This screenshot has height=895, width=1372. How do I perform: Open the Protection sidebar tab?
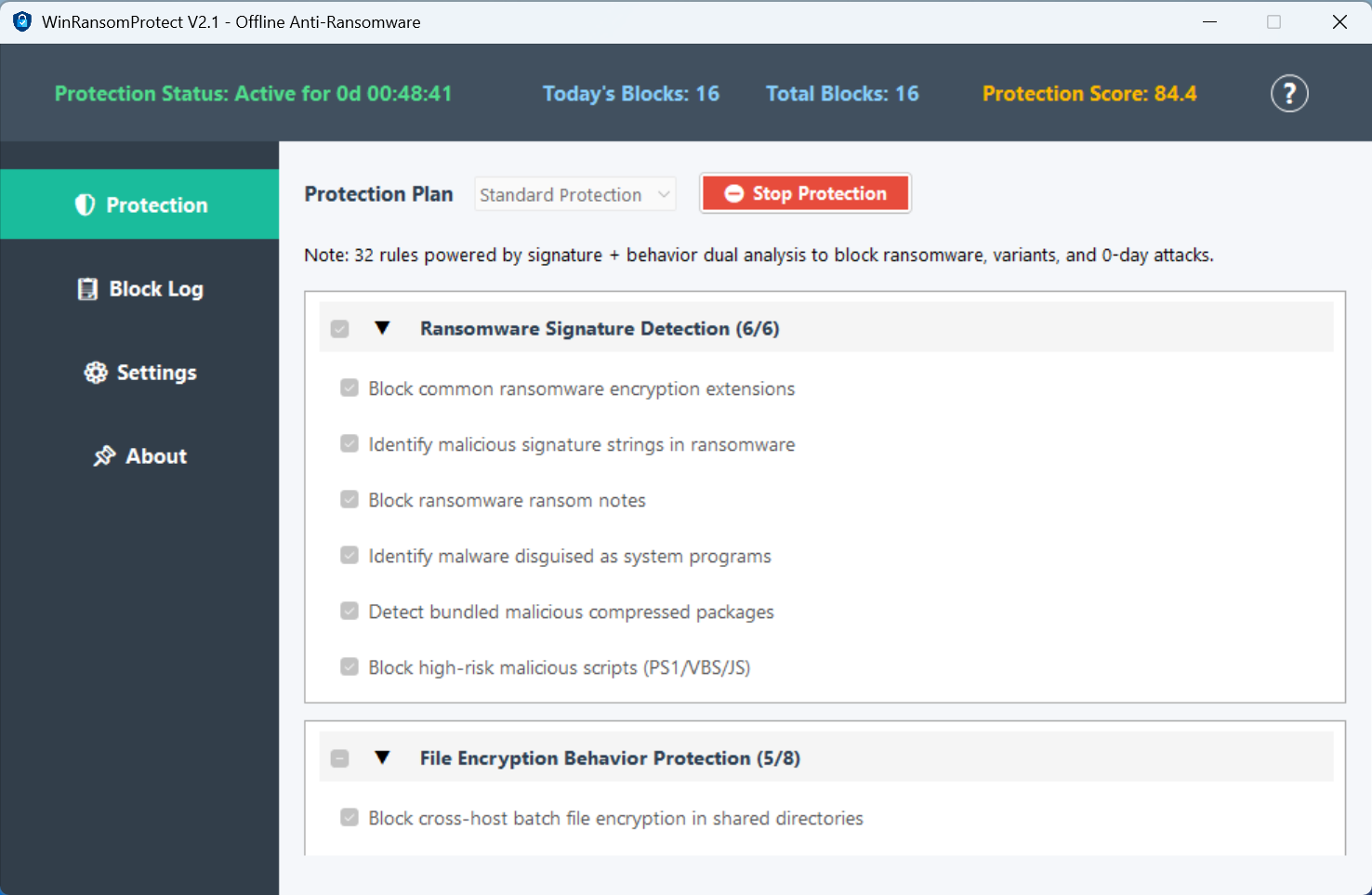click(x=139, y=204)
